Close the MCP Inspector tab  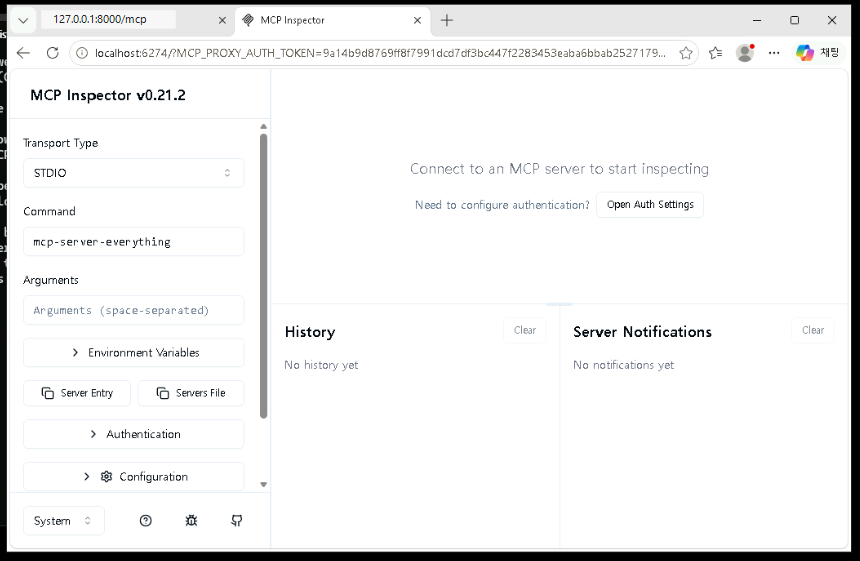[x=417, y=20]
